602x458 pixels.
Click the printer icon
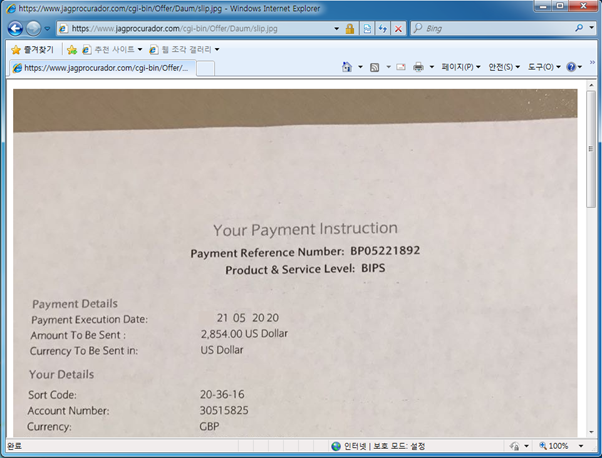click(x=418, y=67)
